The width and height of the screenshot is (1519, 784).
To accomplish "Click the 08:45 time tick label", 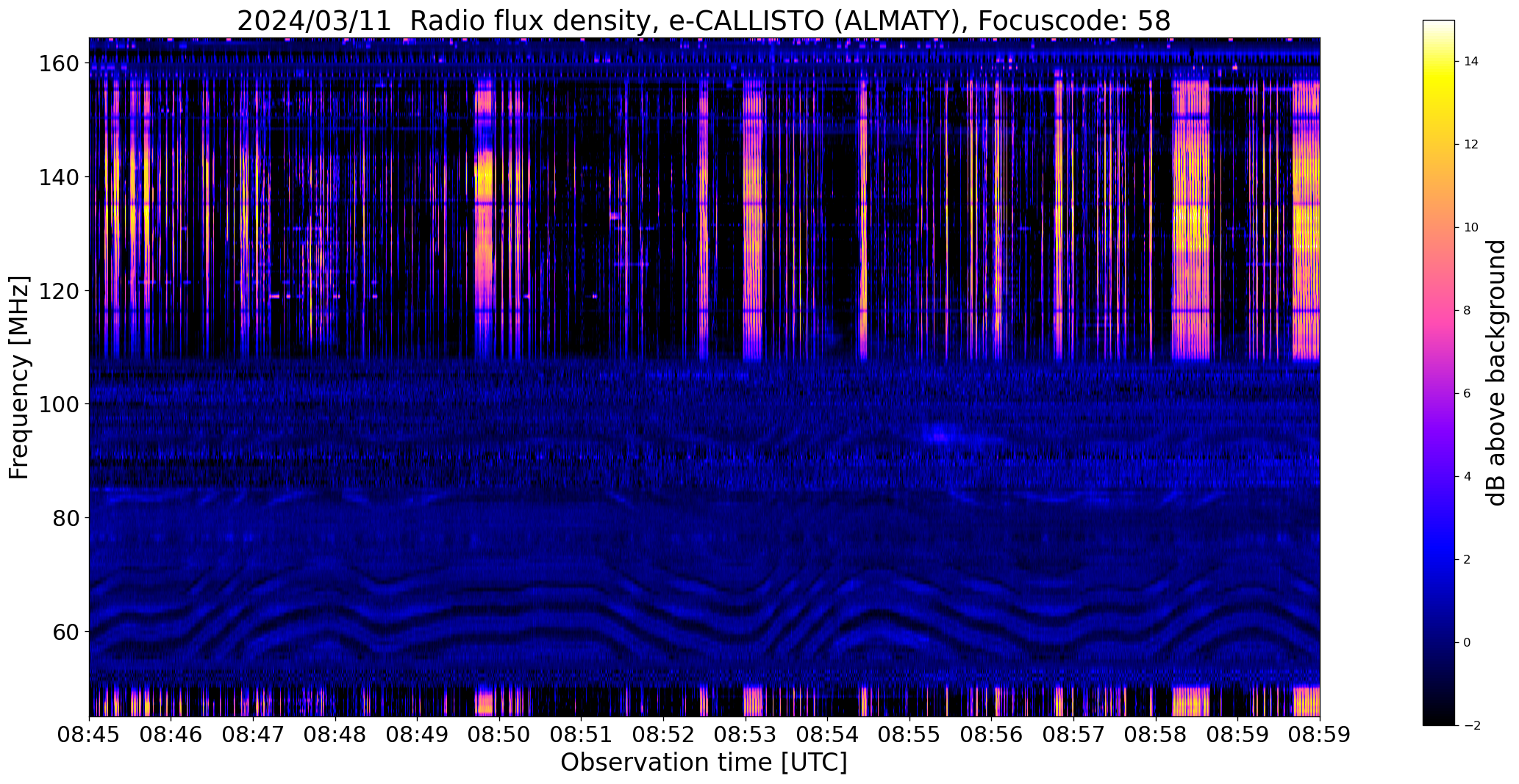I will pos(90,736).
